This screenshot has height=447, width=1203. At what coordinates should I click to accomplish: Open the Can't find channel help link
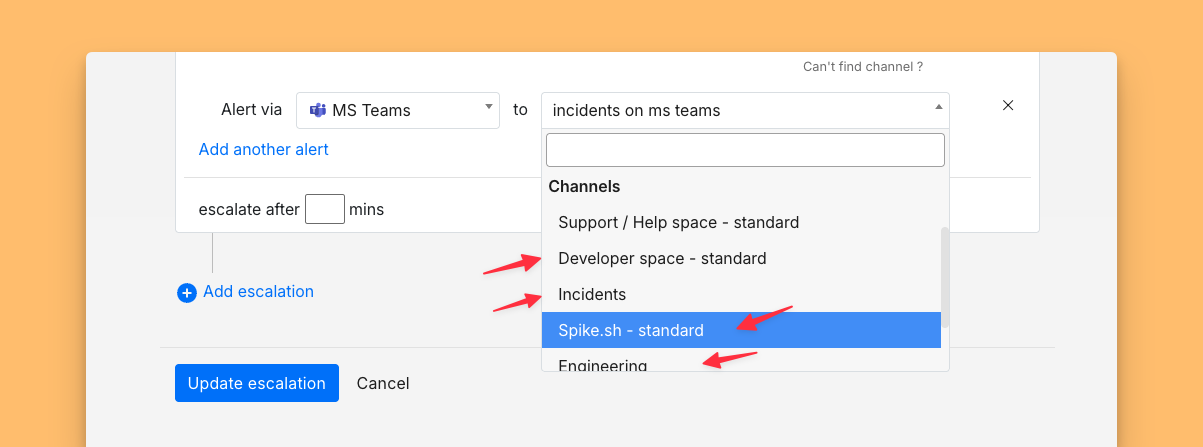tap(863, 67)
